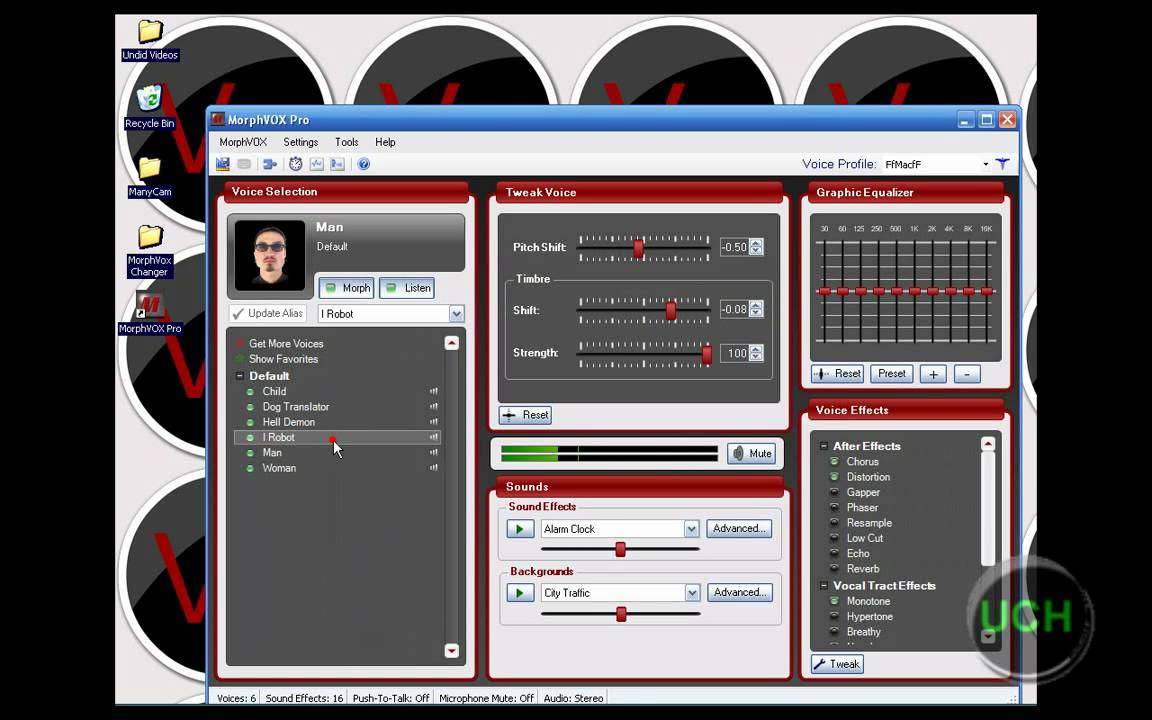Open the Undid Videos desktop folder
The height and width of the screenshot is (720, 1152).
click(x=150, y=40)
